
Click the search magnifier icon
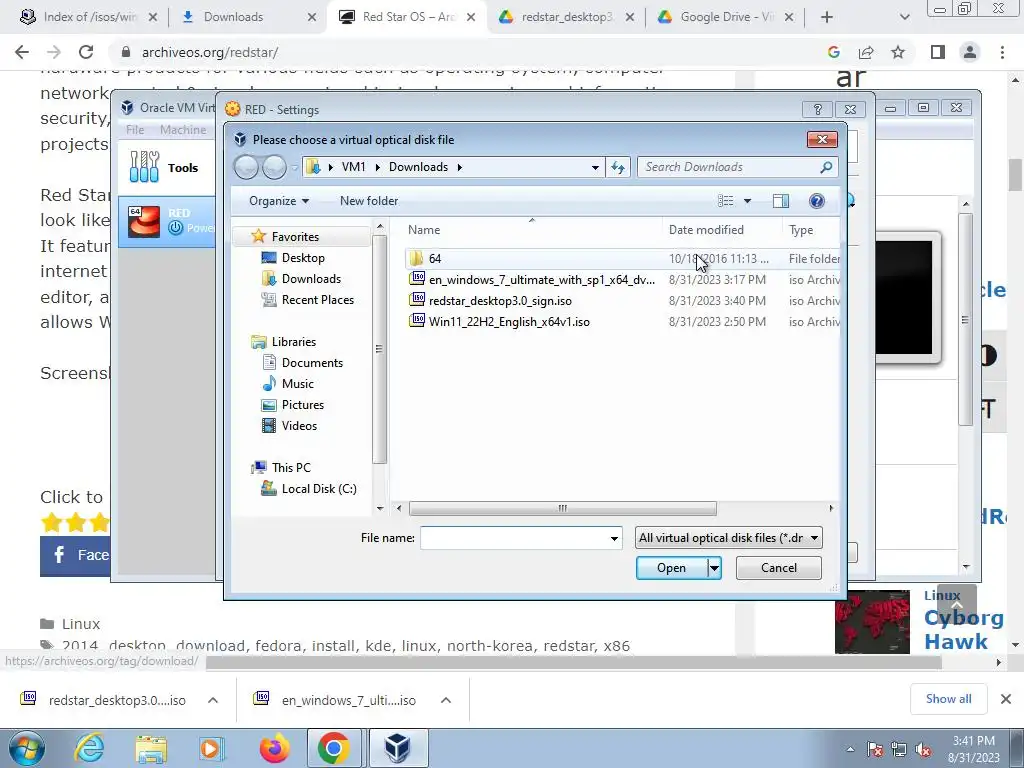pos(826,167)
